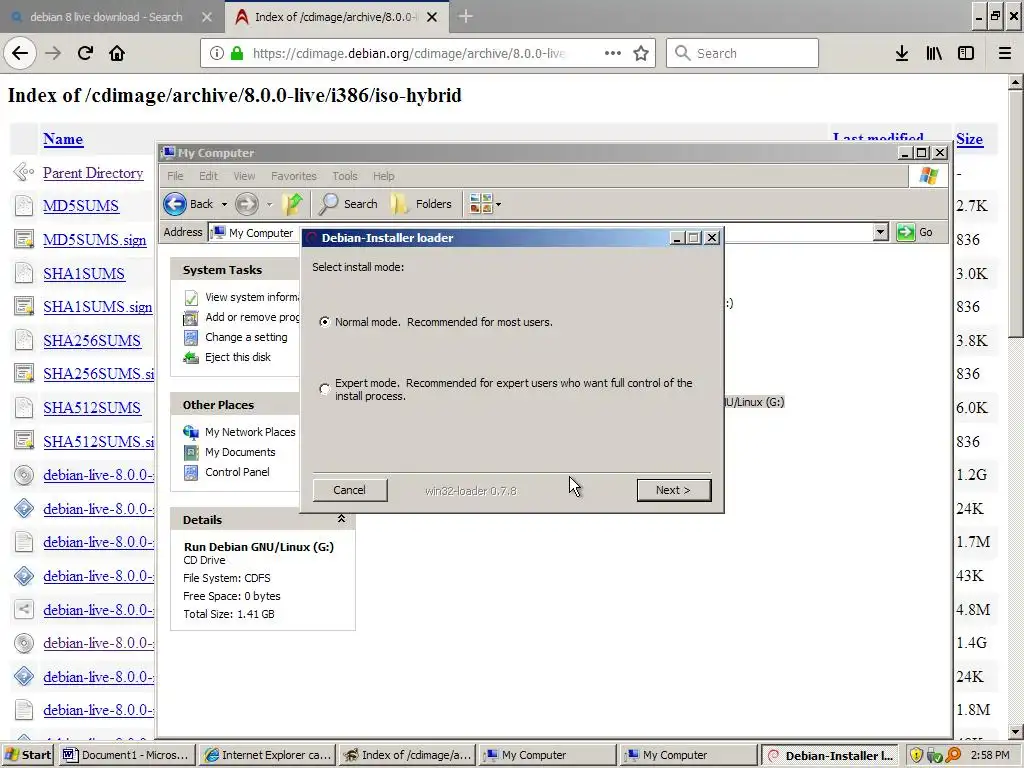Open Views dropdown in My Computer toolbar
Screen dimensions: 1024x768
(x=485, y=204)
